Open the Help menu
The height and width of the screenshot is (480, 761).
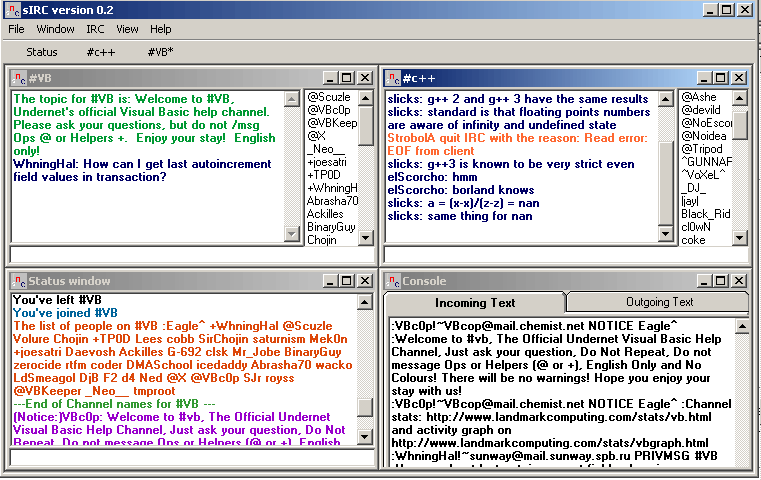coord(161,29)
